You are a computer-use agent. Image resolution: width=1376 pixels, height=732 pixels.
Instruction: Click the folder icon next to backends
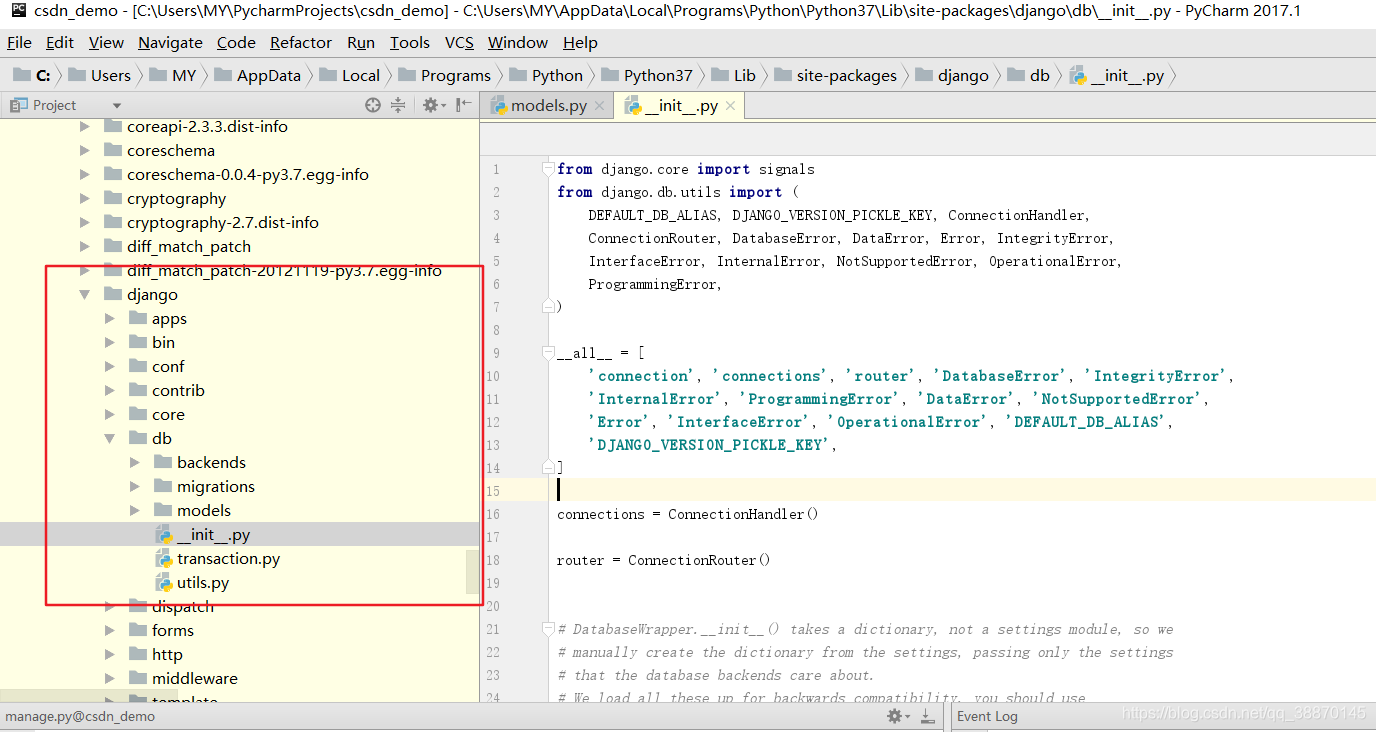click(163, 463)
